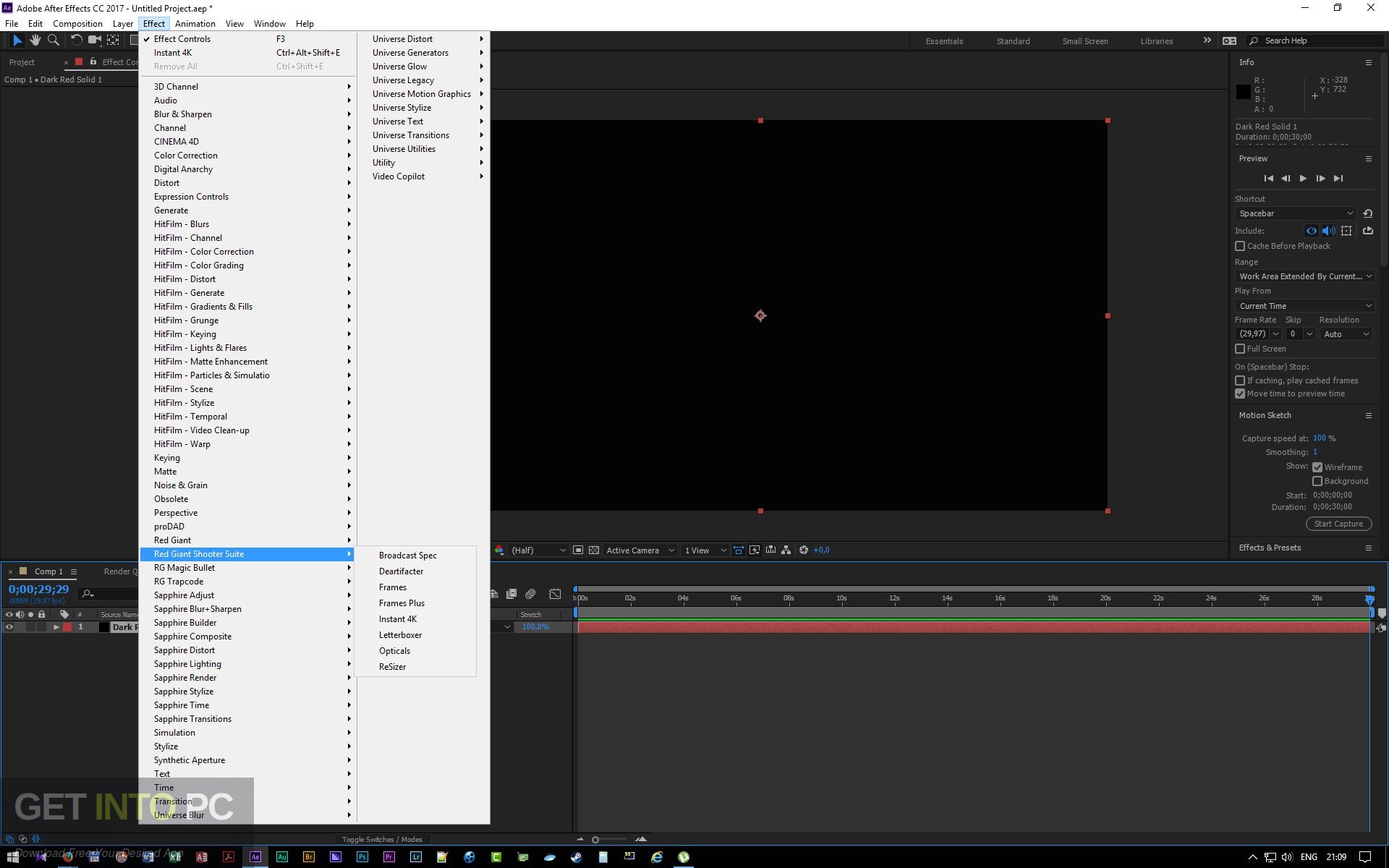This screenshot has height=868, width=1389.
Task: Toggle Include overlays in preview
Action: coord(1346,231)
